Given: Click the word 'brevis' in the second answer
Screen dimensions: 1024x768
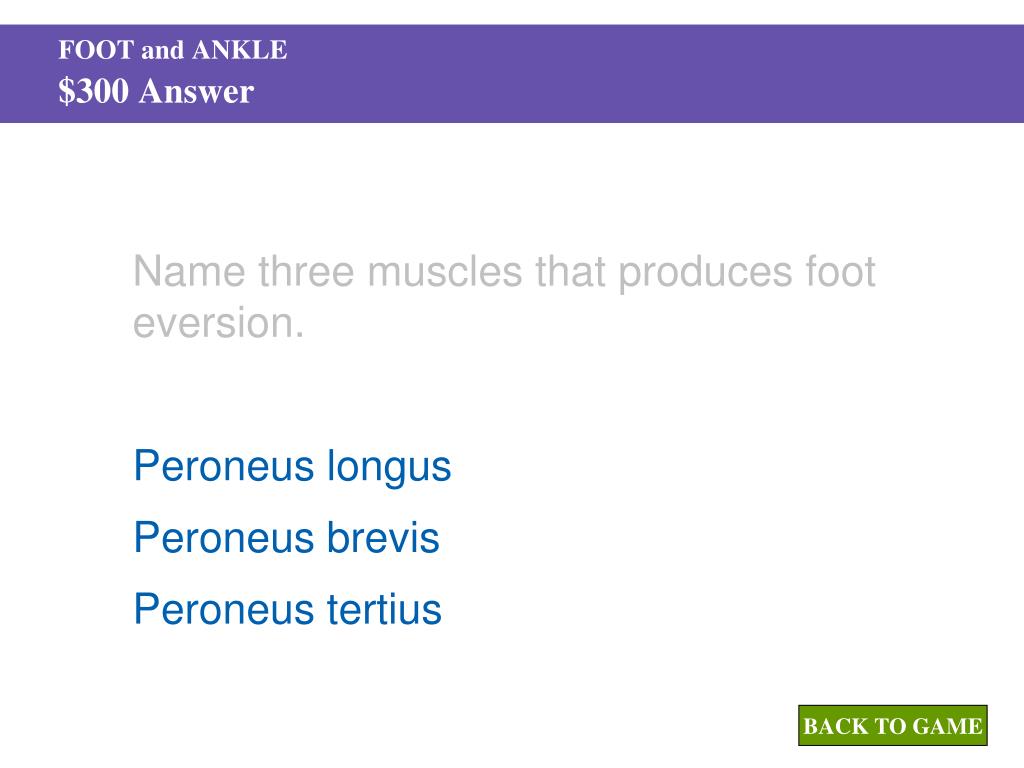Looking at the screenshot, I should pos(383,538).
